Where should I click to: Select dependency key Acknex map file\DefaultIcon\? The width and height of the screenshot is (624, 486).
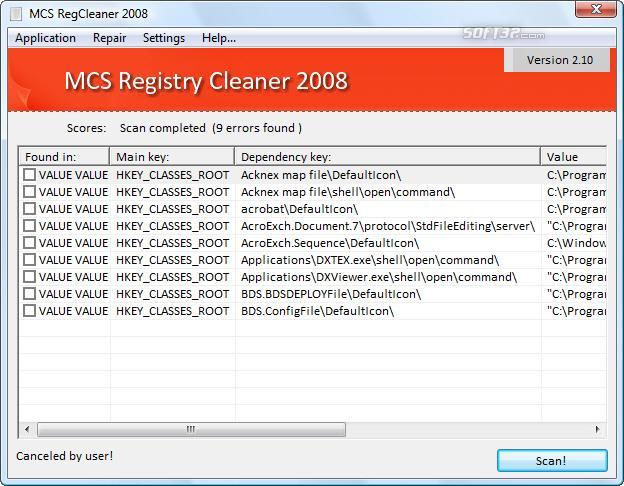pos(321,175)
